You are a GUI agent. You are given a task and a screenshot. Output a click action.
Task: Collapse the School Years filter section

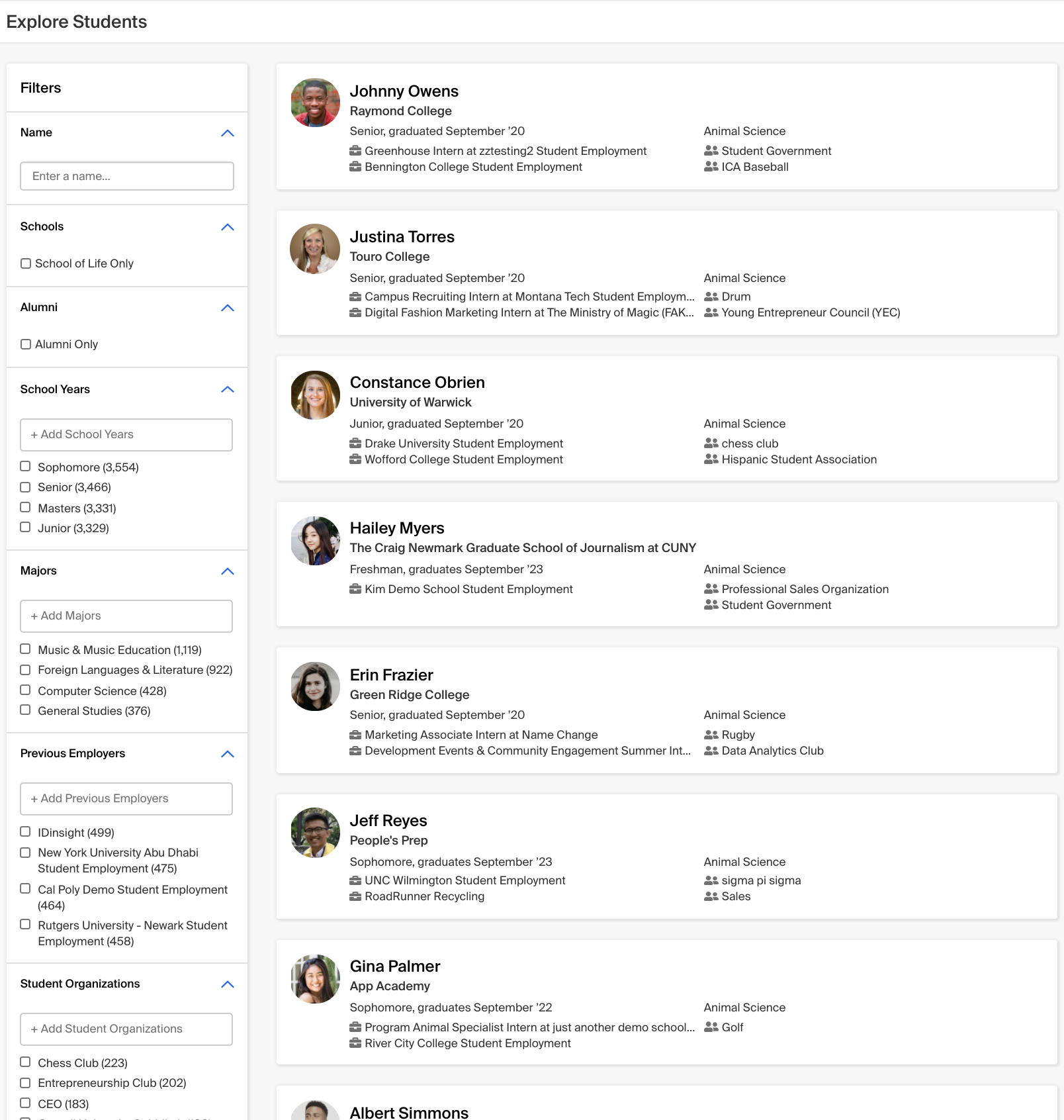pyautogui.click(x=227, y=389)
